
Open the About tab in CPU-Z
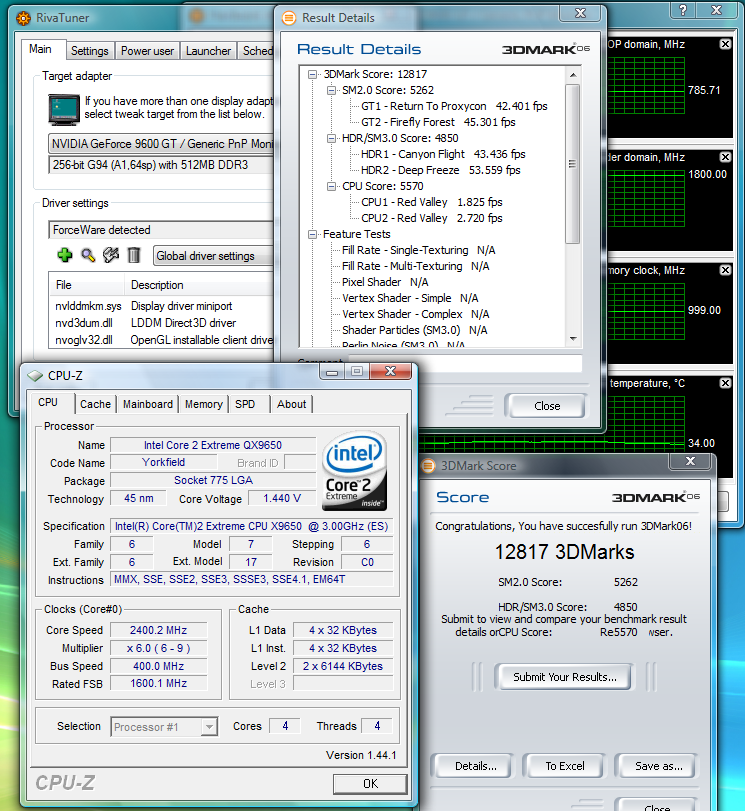click(292, 404)
